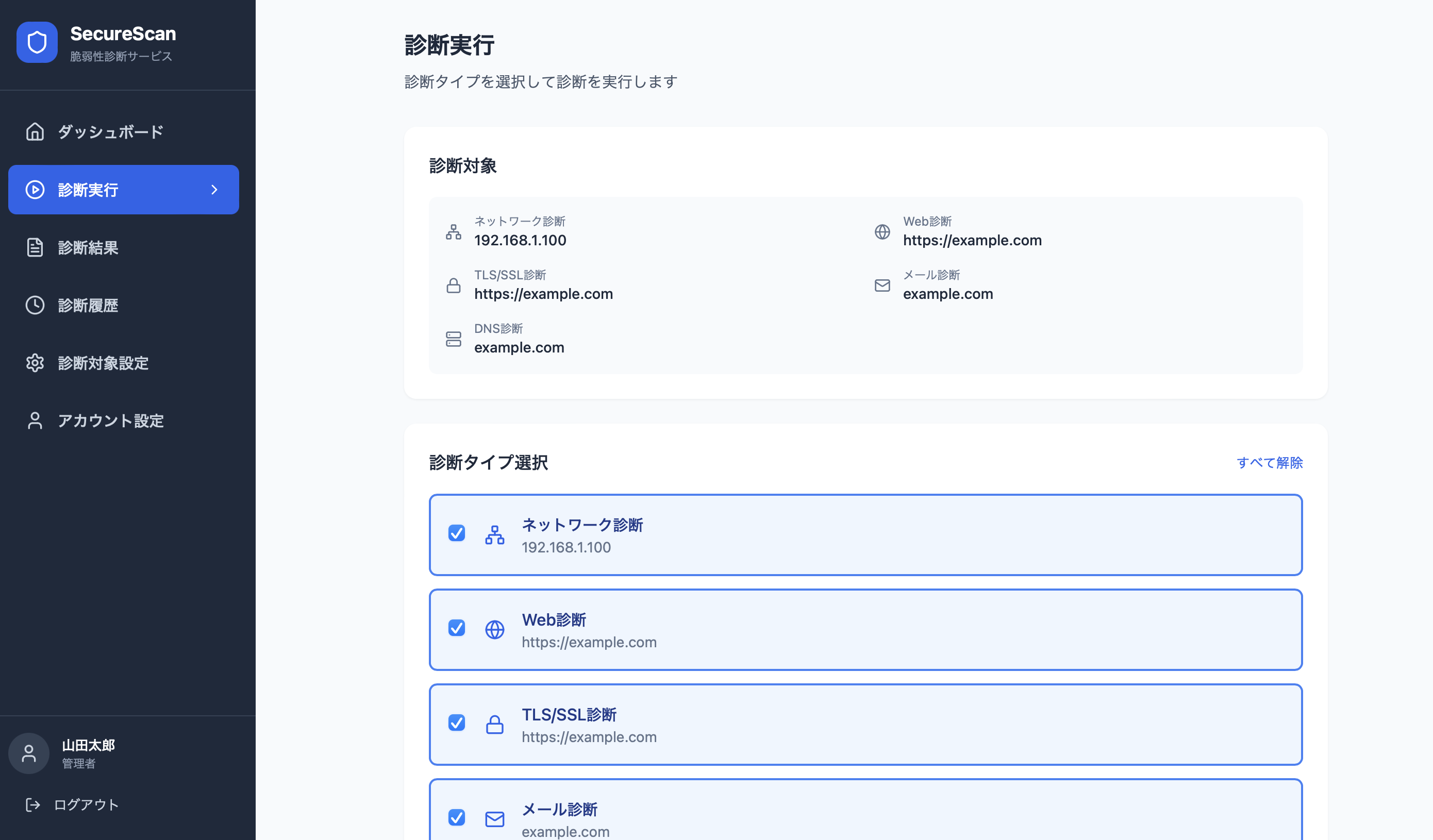
Task: Click the 192.168.1.100 value under ネットワーク診断 in 診断対象
Action: pyautogui.click(x=520, y=240)
